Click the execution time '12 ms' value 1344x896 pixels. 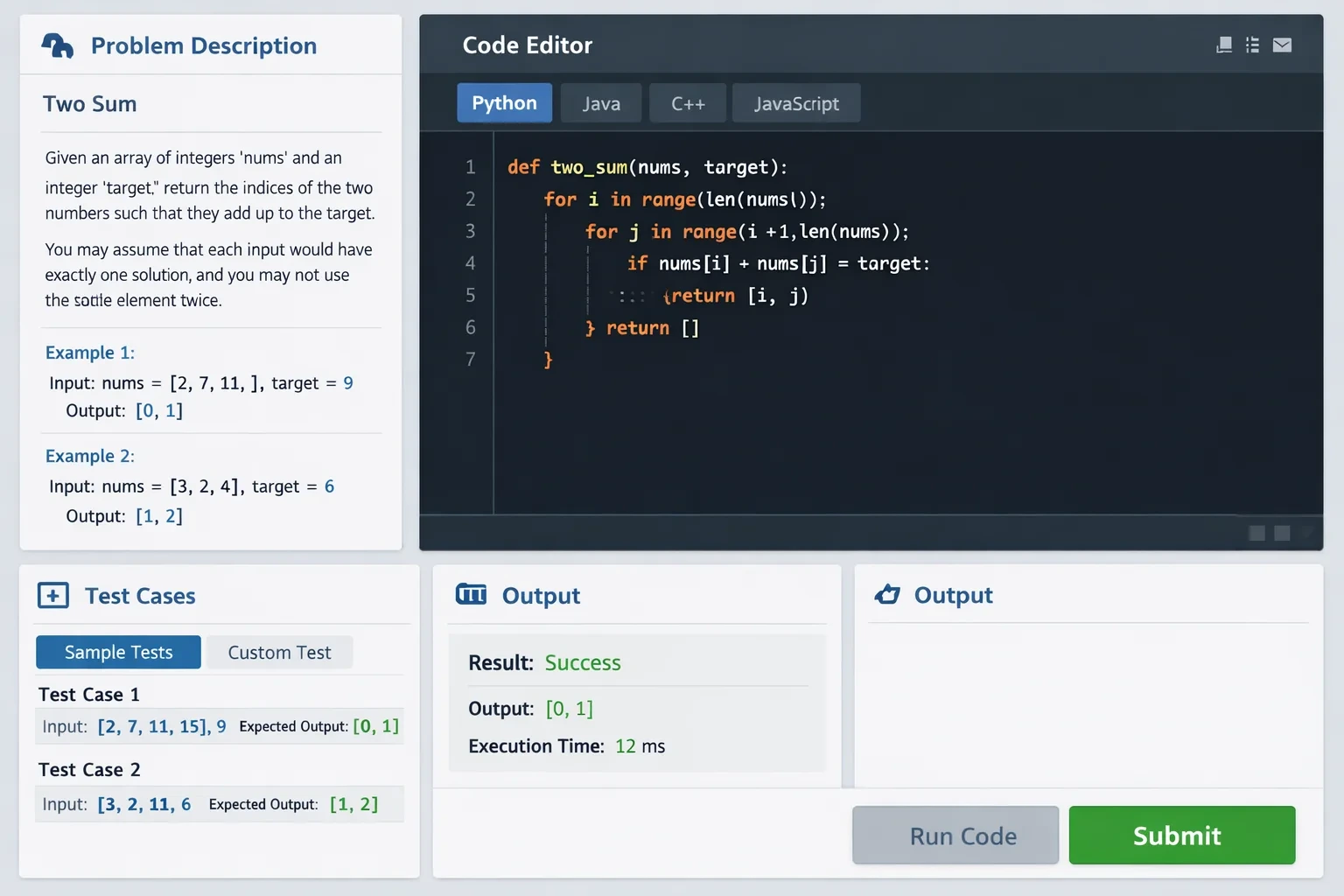pos(640,746)
